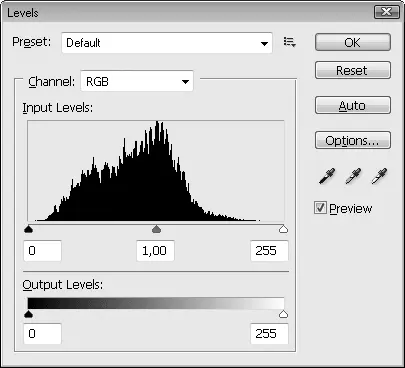Expand the Channel dropdown set to RGB
405x368 pixels.
[x=137, y=81]
